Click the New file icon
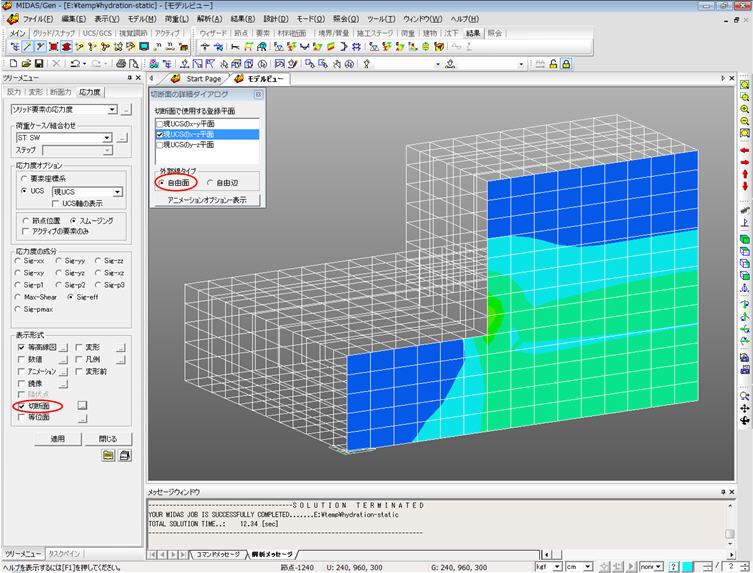Screen dimensions: 753x573 (13, 63)
